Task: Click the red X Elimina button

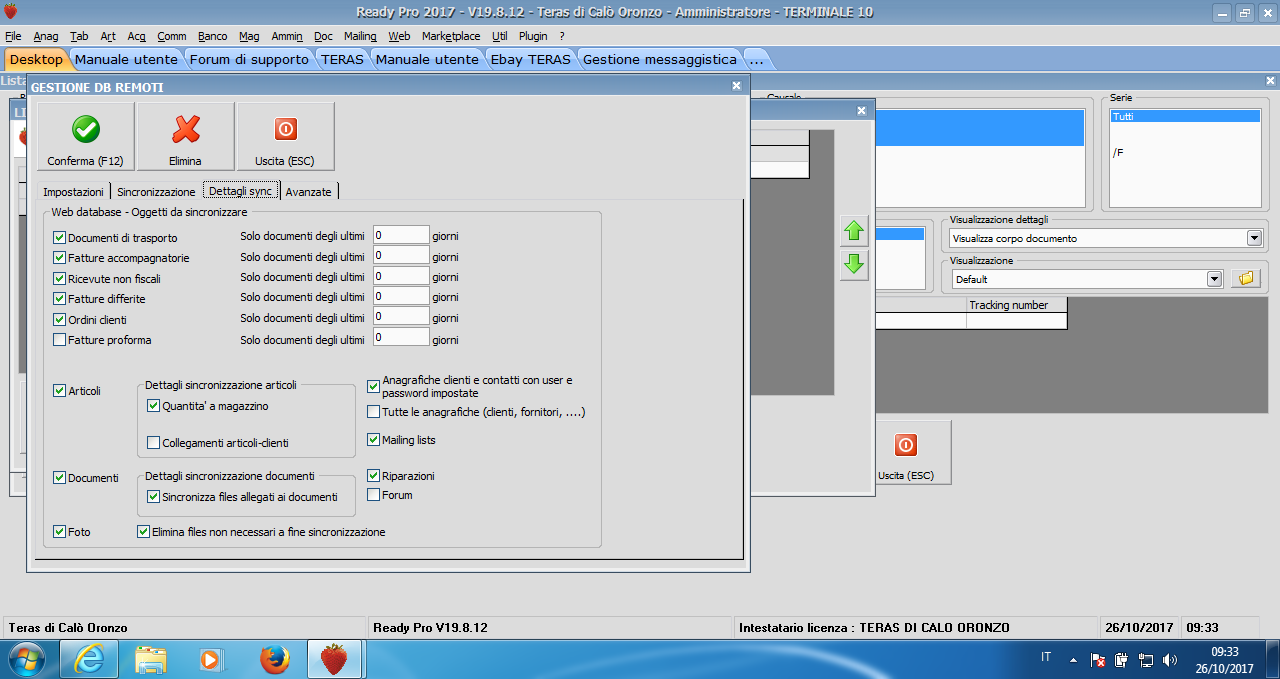Action: click(x=185, y=136)
